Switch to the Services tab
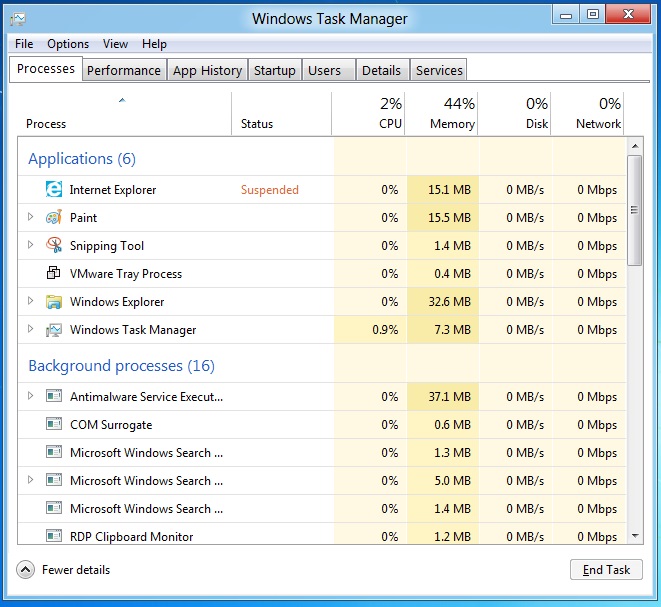661x607 pixels. [439, 70]
